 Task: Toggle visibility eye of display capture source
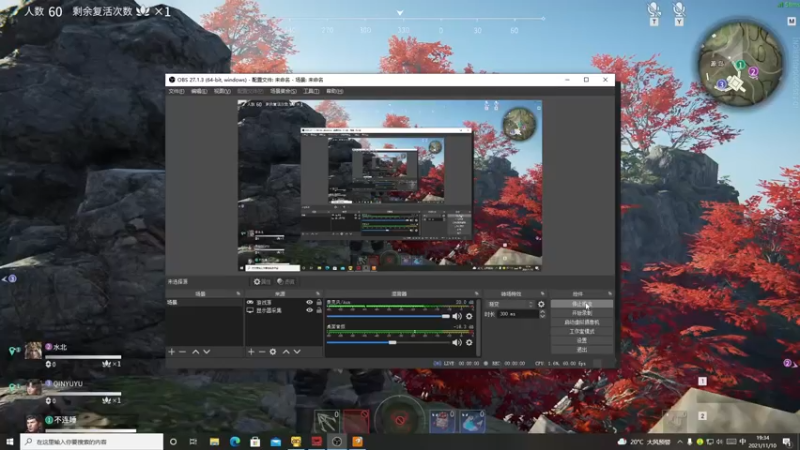(x=309, y=310)
